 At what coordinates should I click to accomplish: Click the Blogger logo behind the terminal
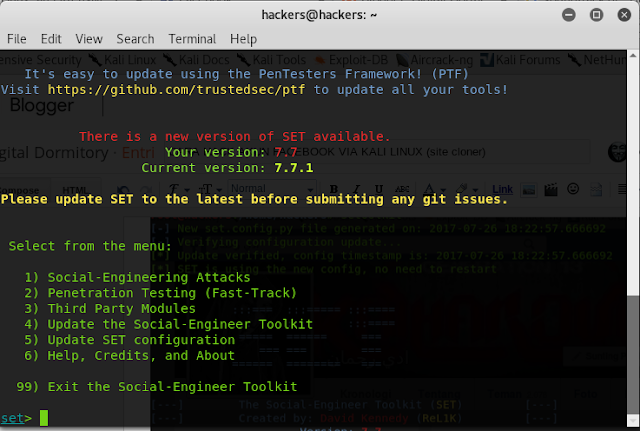coord(42,105)
